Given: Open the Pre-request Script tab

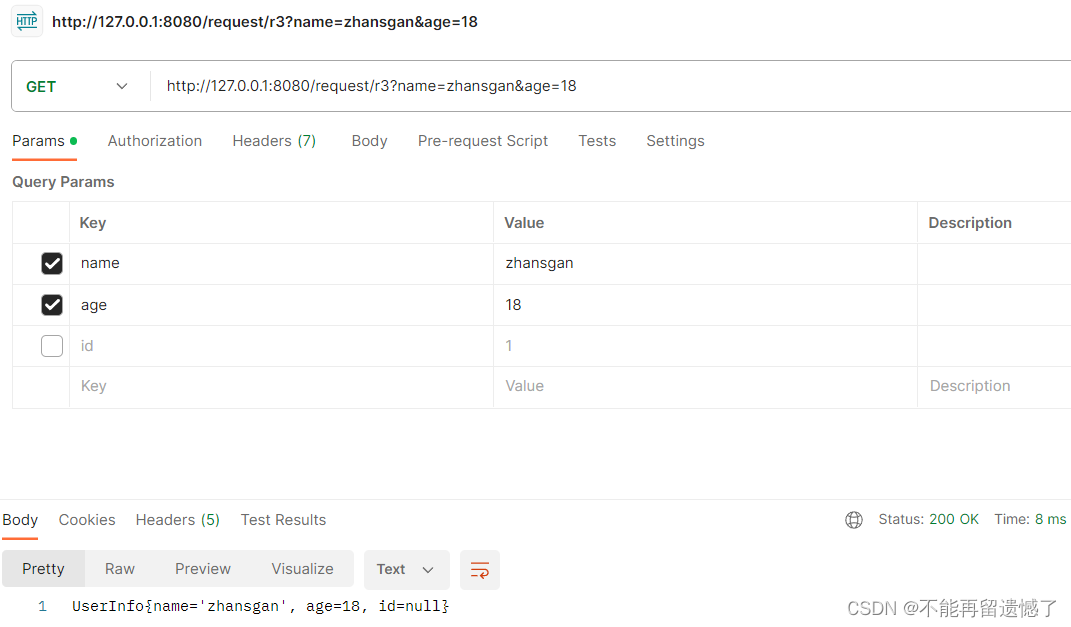Looking at the screenshot, I should tap(483, 141).
